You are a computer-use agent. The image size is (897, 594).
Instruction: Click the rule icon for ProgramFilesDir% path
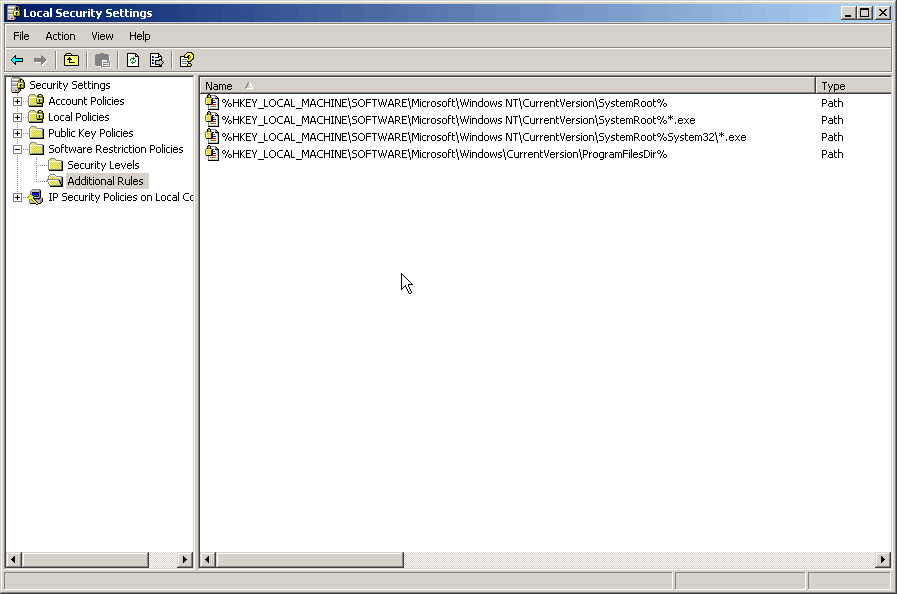pyautogui.click(x=212, y=154)
